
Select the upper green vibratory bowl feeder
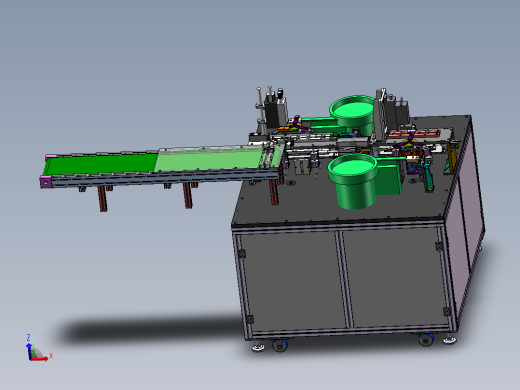tap(353, 114)
